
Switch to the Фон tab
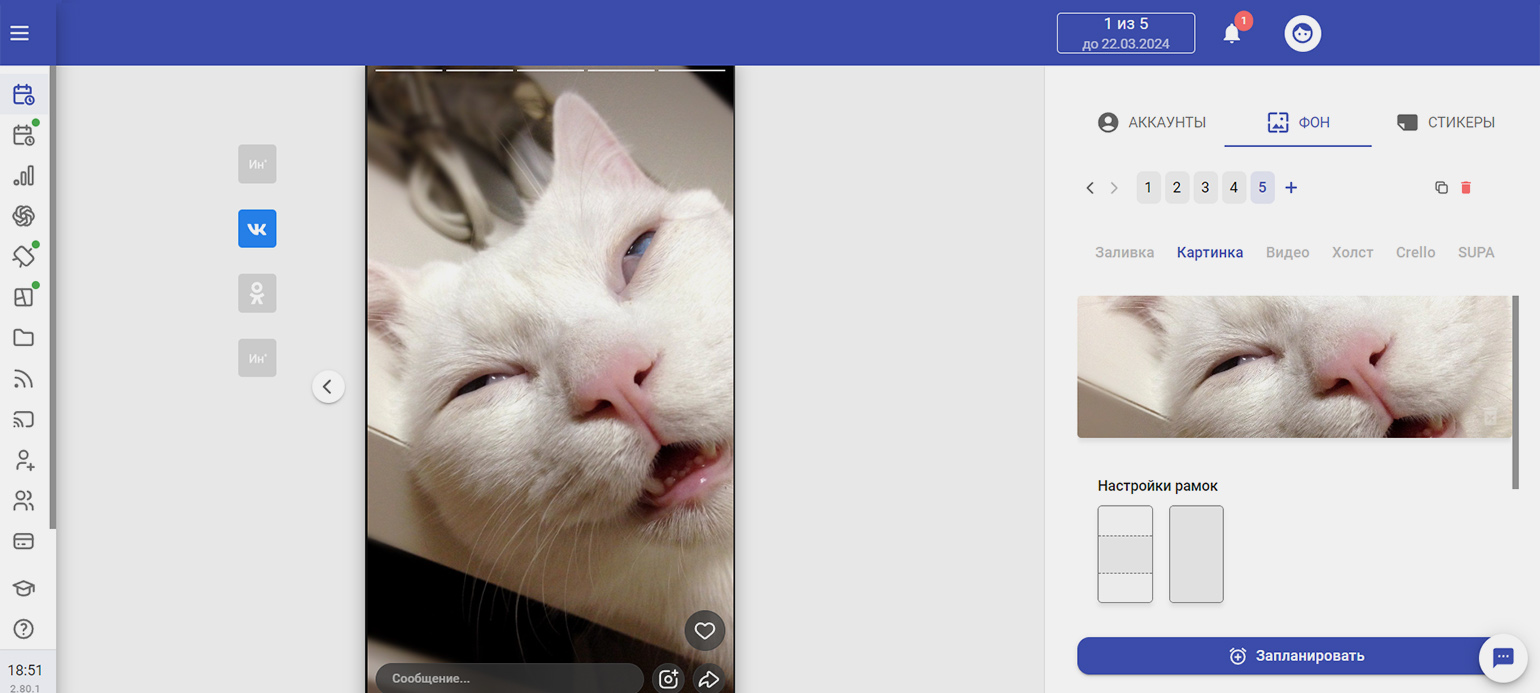coord(1298,123)
